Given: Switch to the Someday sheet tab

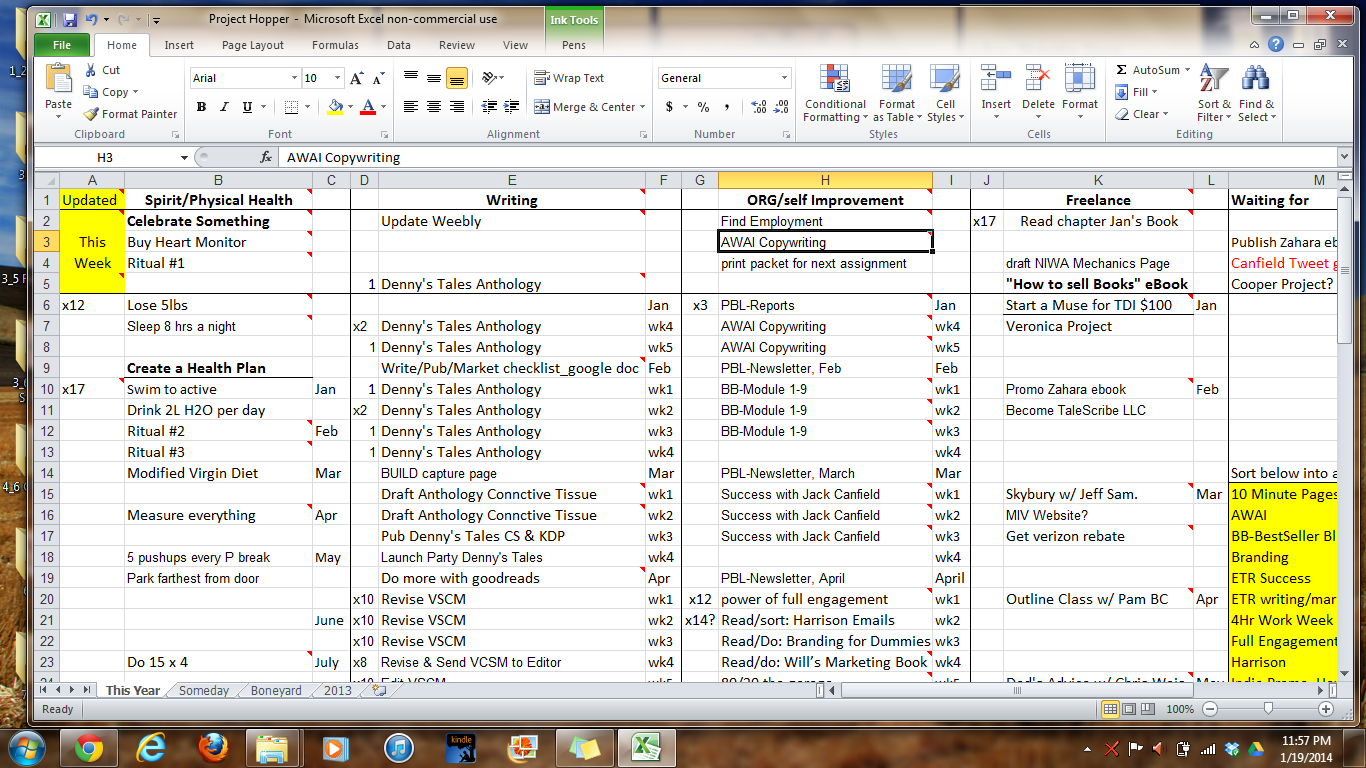Looking at the screenshot, I should (204, 691).
